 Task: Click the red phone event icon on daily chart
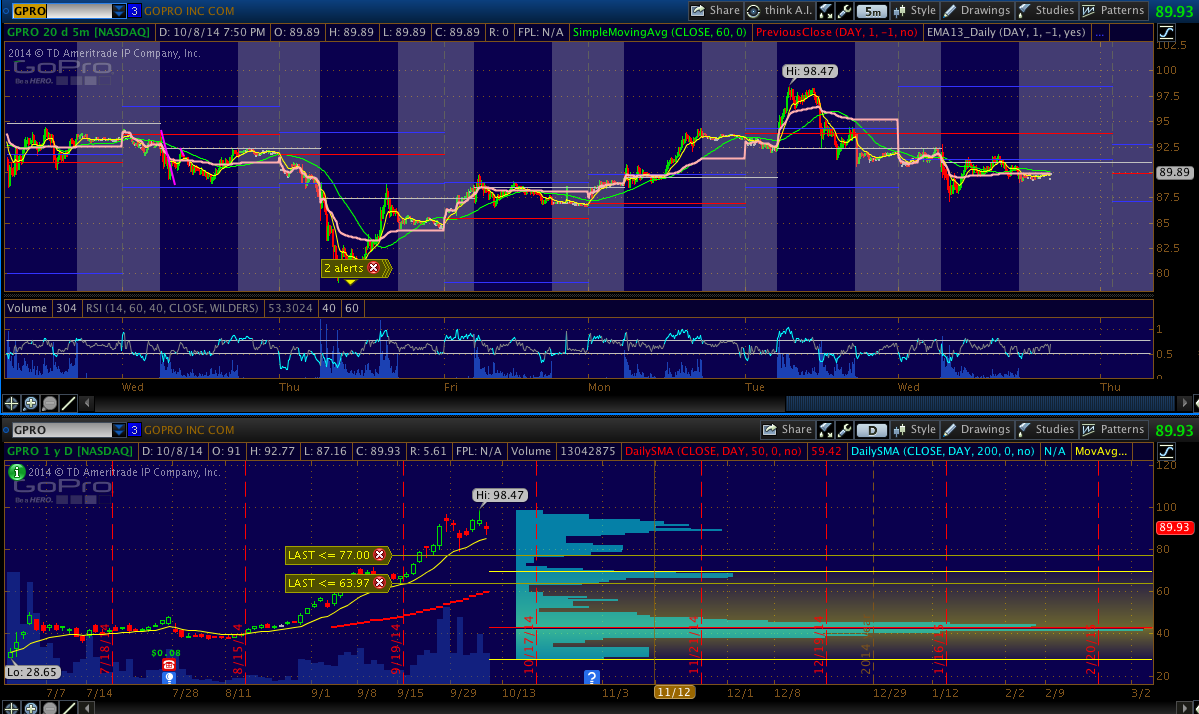(168, 664)
